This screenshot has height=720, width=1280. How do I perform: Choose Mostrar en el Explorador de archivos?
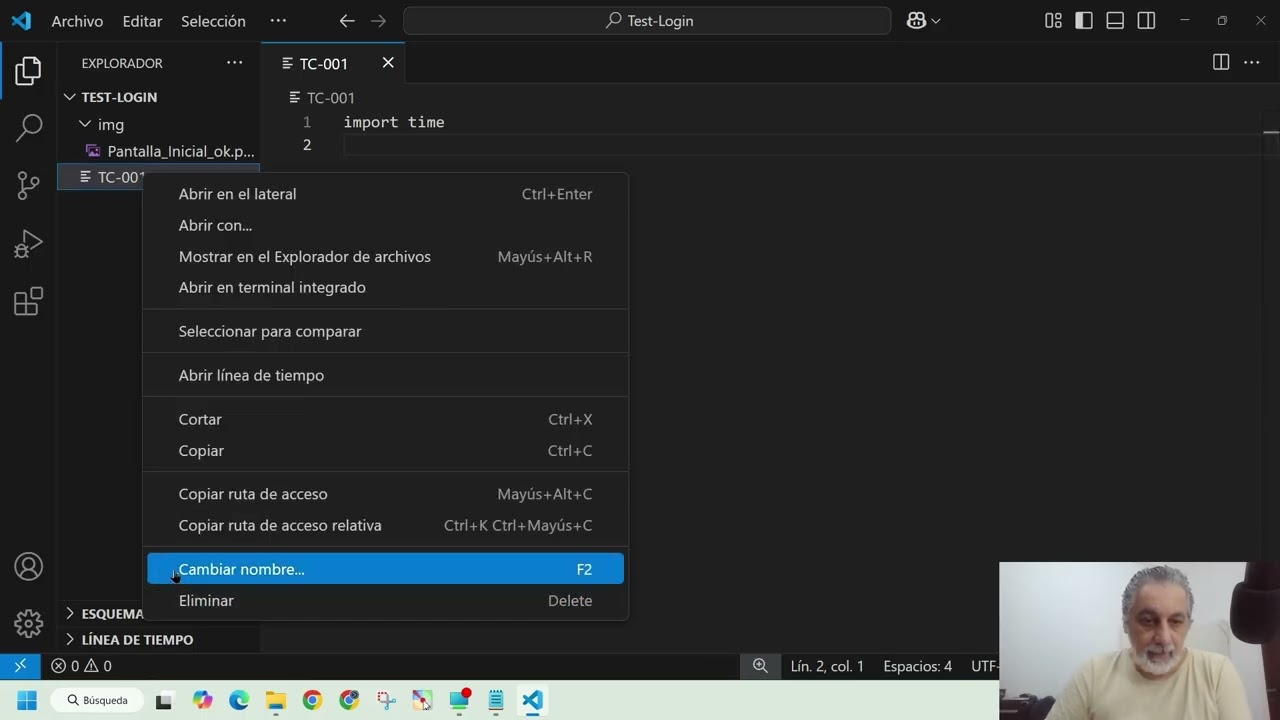coord(385,256)
